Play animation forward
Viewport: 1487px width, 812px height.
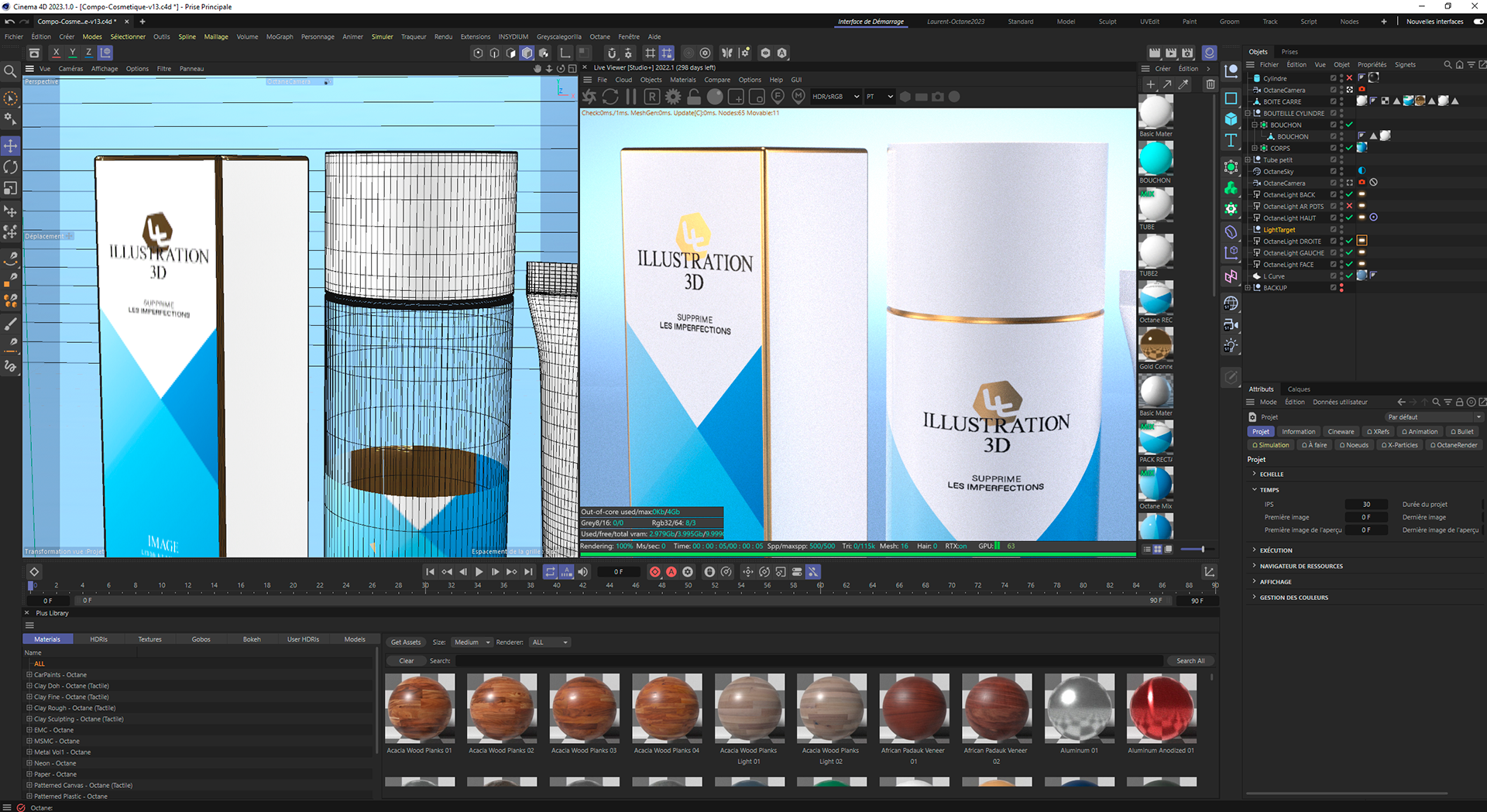(x=479, y=571)
